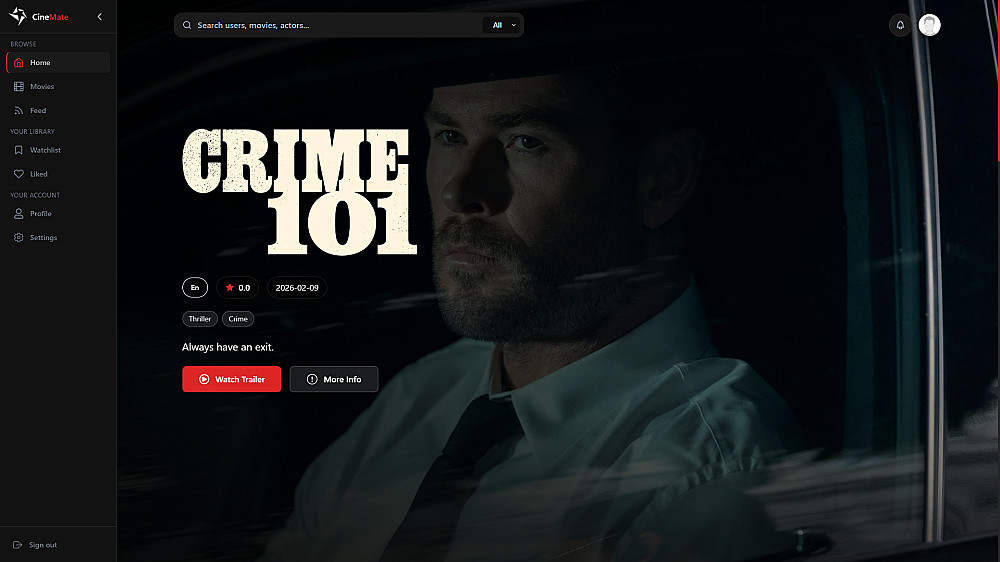Image resolution: width=1000 pixels, height=562 pixels.
Task: Open More Info for Crime 101
Action: click(334, 379)
